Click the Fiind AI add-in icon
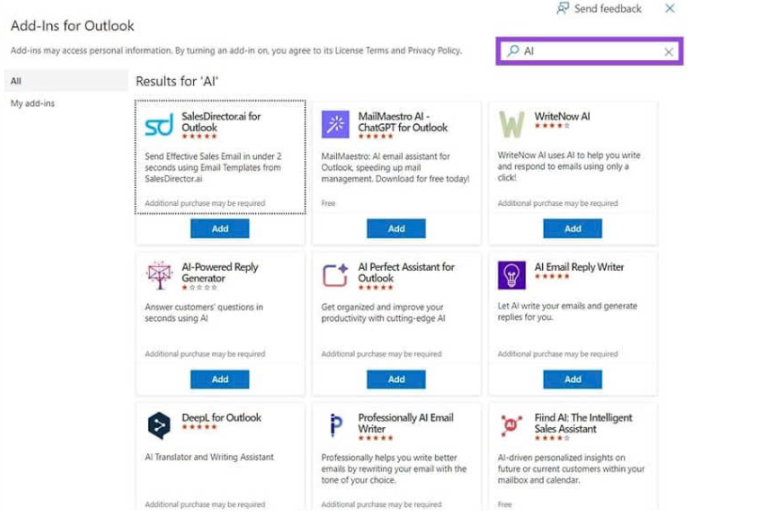Image resolution: width=765 pixels, height=526 pixels. click(512, 425)
